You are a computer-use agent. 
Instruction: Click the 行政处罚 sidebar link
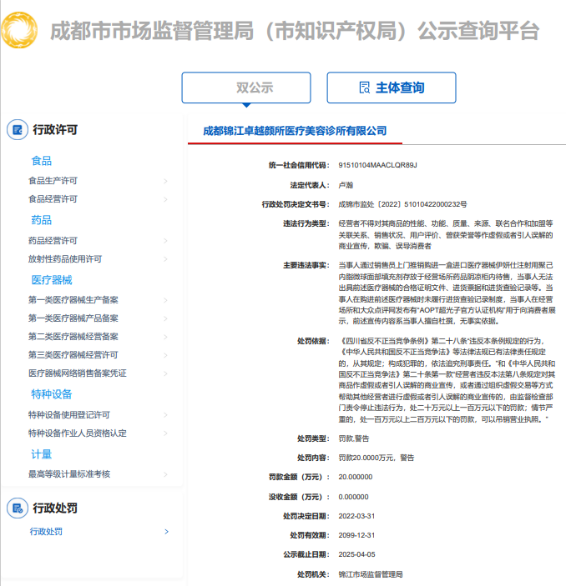tap(46, 531)
